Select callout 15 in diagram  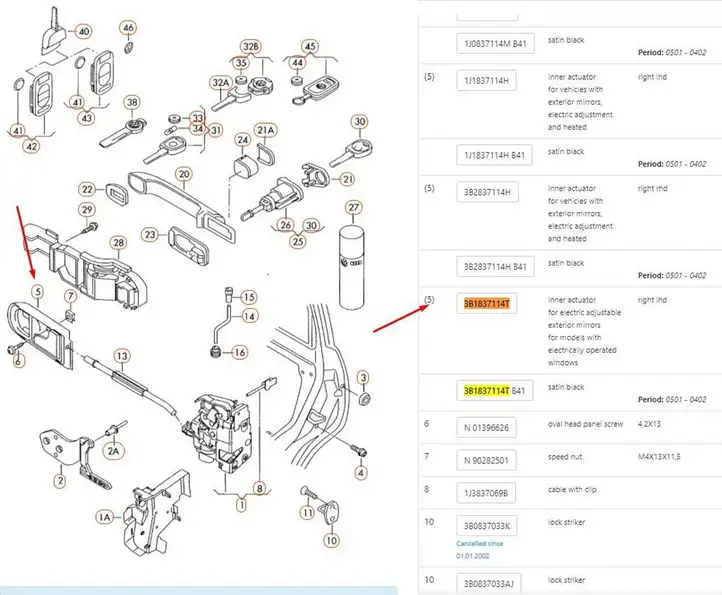249,297
